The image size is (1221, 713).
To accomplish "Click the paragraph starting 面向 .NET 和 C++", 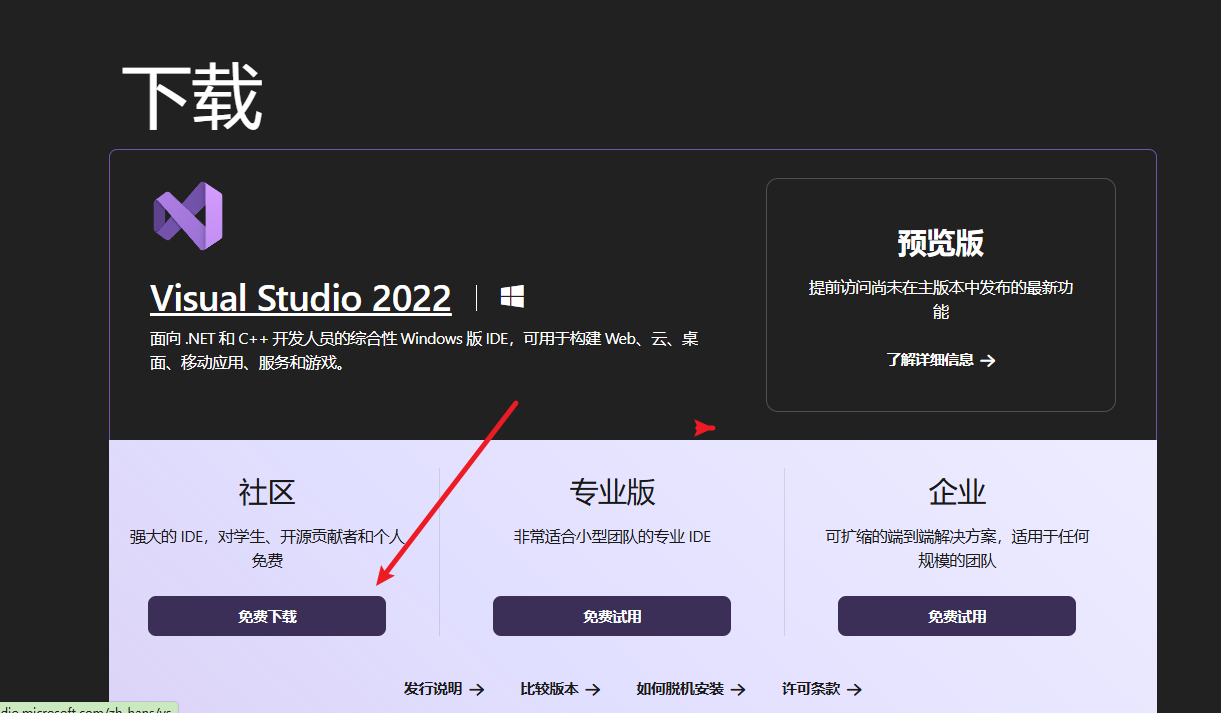I will click(424, 351).
